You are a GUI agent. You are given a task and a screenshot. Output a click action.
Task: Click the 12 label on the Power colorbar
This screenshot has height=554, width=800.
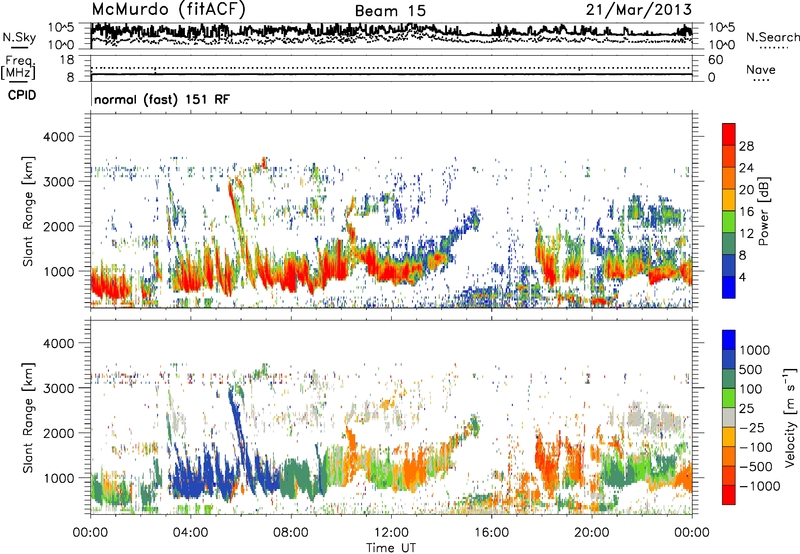(x=746, y=234)
